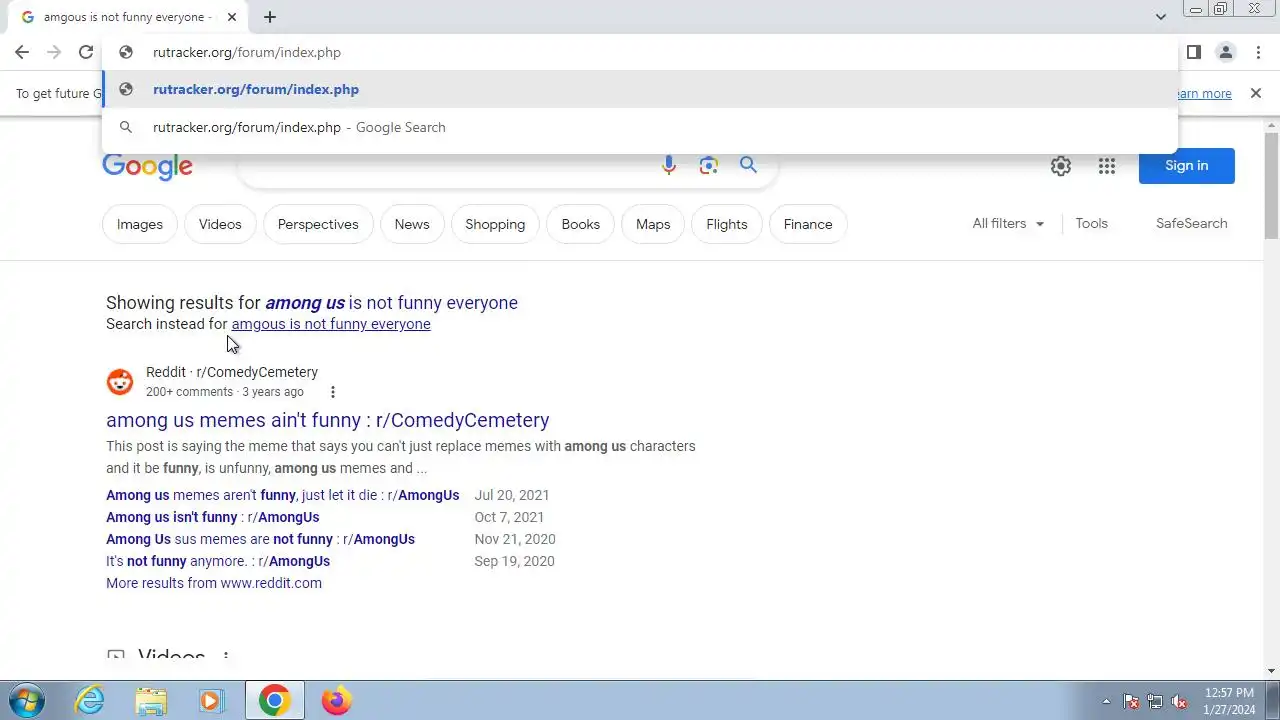Click More results from www.reddit.com

(x=214, y=583)
